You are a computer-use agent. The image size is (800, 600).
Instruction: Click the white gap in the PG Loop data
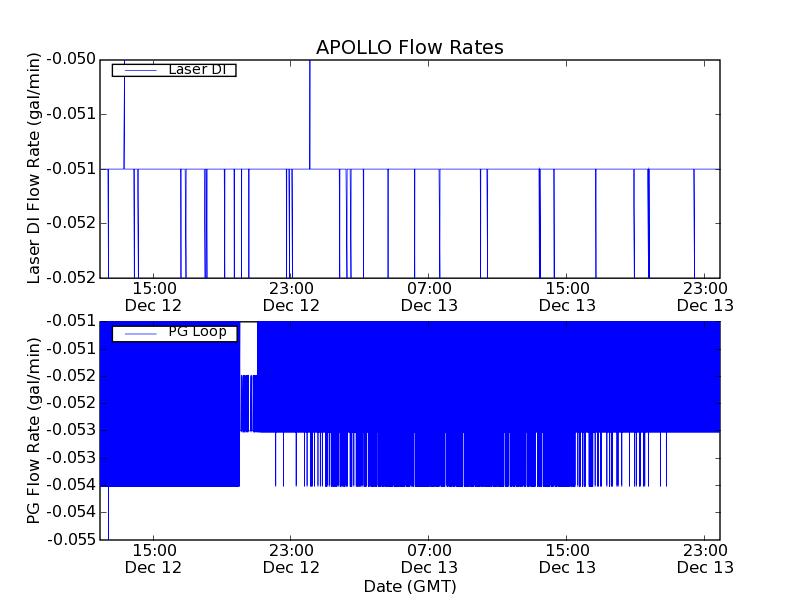[x=248, y=348]
